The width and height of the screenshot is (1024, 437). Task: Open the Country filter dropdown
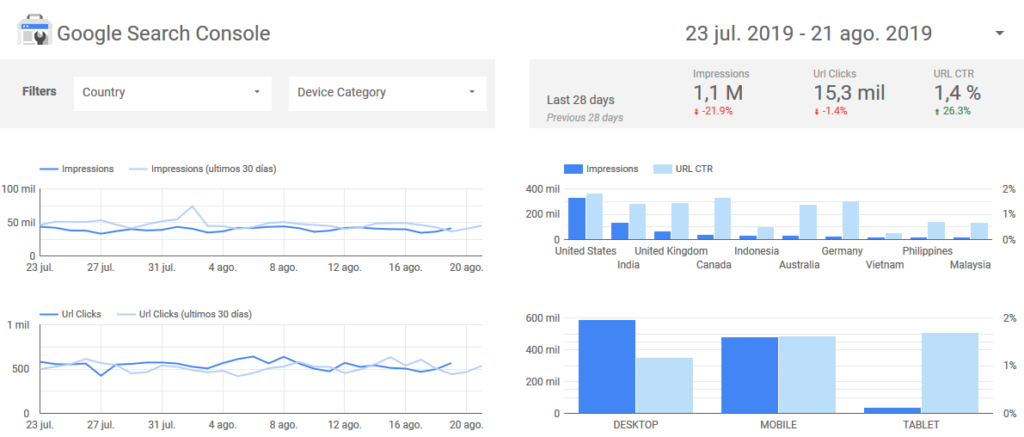click(x=172, y=92)
